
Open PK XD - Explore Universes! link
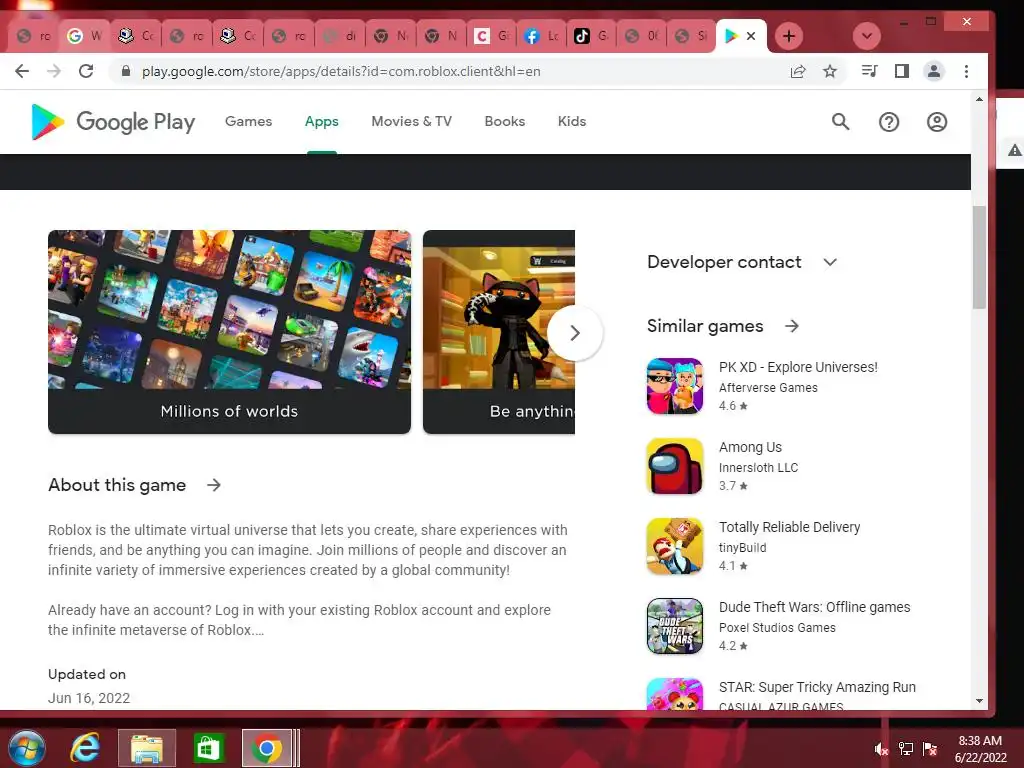point(798,367)
